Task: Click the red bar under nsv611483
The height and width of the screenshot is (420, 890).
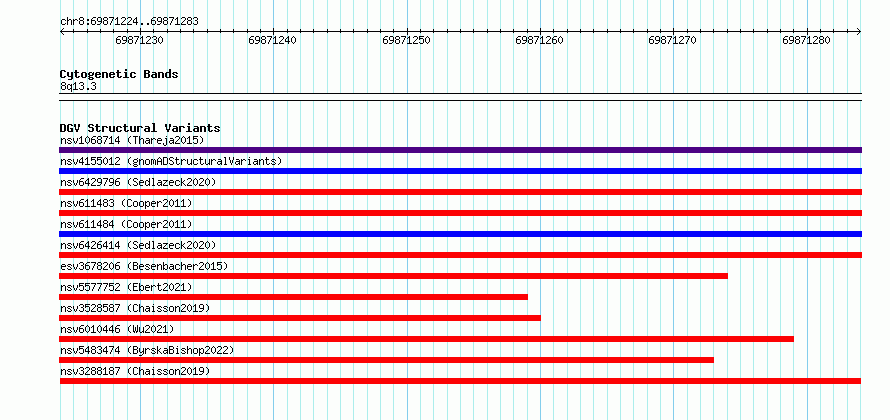Action: [x=460, y=213]
